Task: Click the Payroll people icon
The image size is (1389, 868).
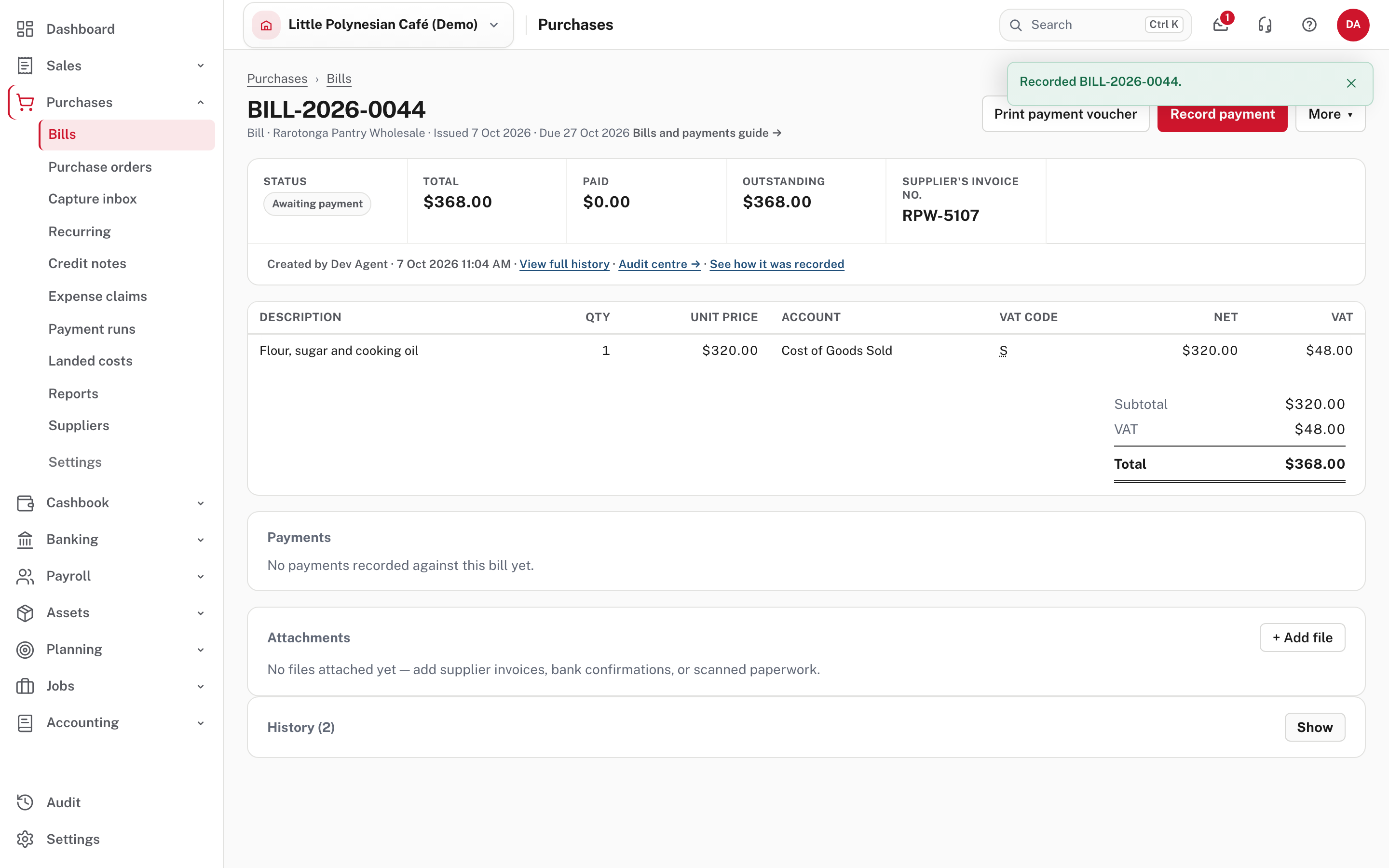Action: [x=25, y=576]
